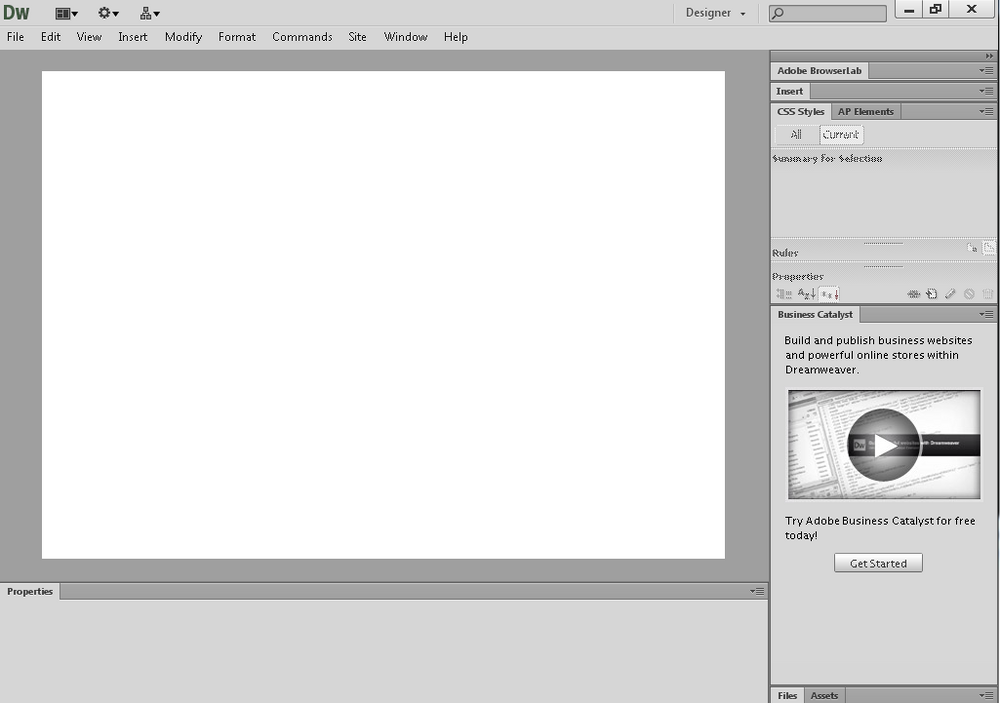This screenshot has width=1000, height=703.
Task: Switch to the AP Elements tab
Action: [865, 112]
